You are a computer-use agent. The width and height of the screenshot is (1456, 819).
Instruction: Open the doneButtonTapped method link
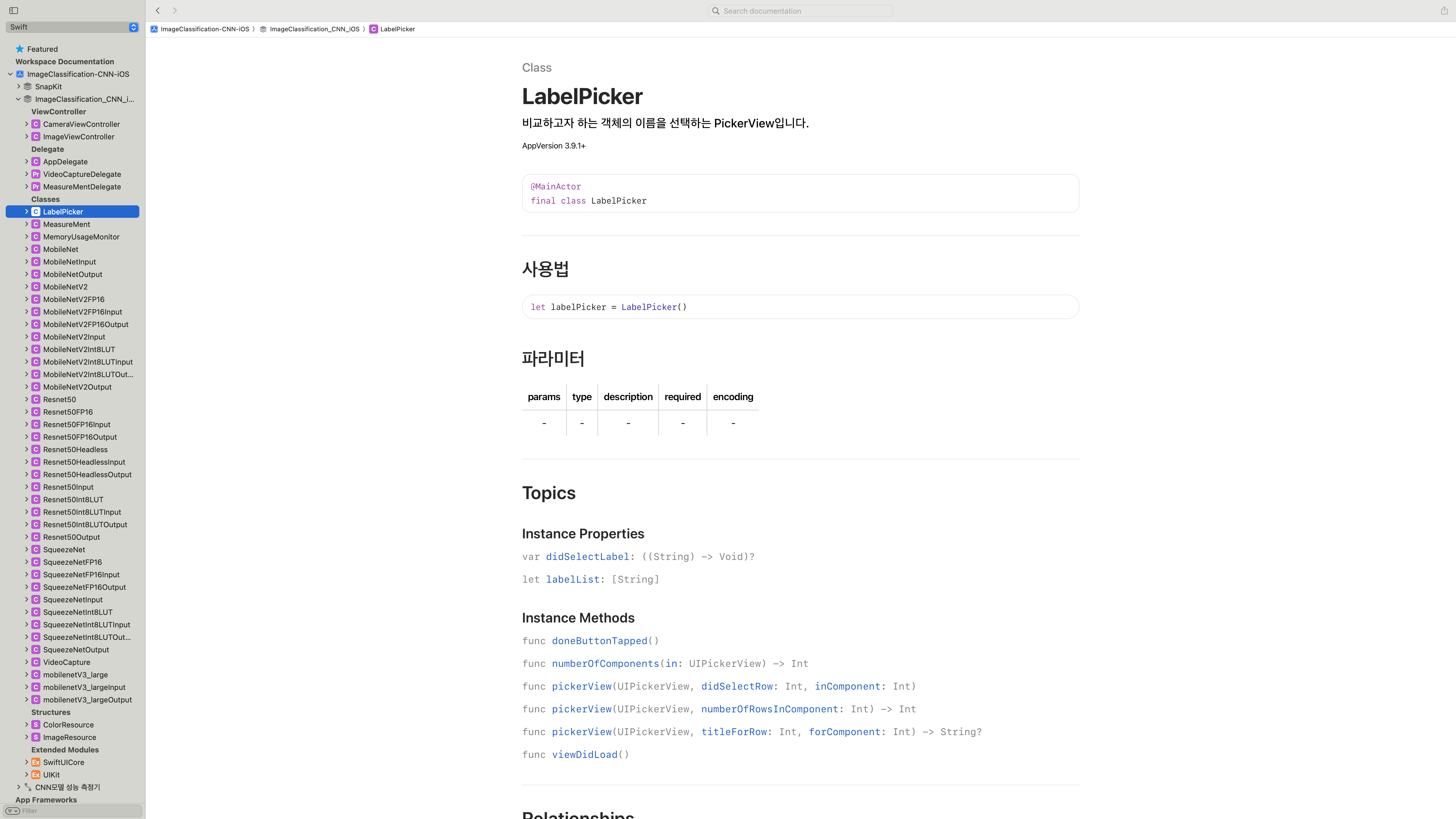tap(599, 641)
